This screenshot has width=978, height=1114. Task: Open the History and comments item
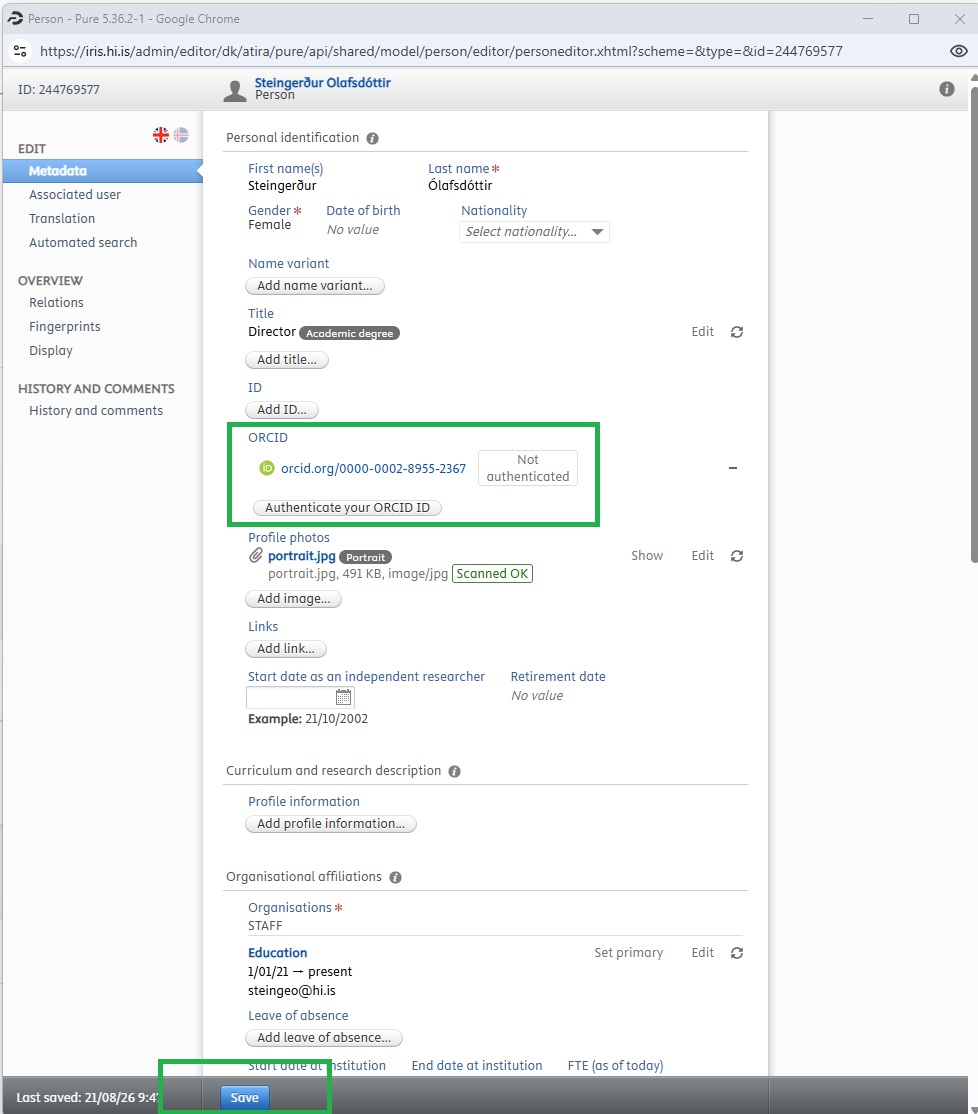coord(96,411)
